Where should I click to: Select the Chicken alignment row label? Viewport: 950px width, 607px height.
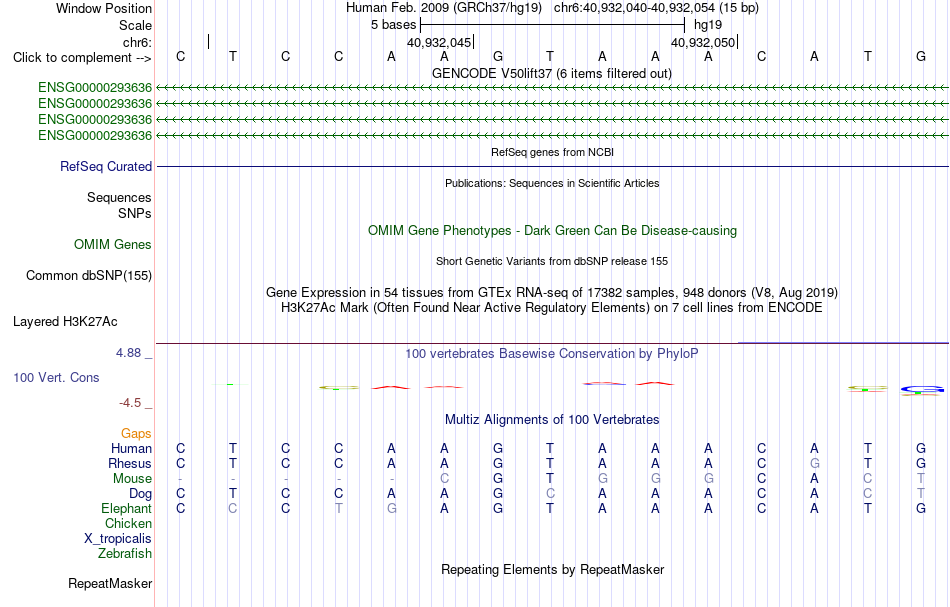pyautogui.click(x=128, y=523)
